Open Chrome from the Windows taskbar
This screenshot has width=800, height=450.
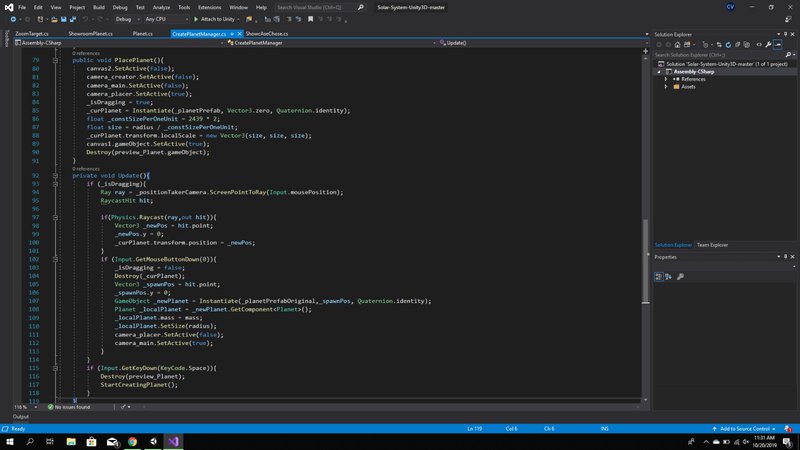click(133, 440)
